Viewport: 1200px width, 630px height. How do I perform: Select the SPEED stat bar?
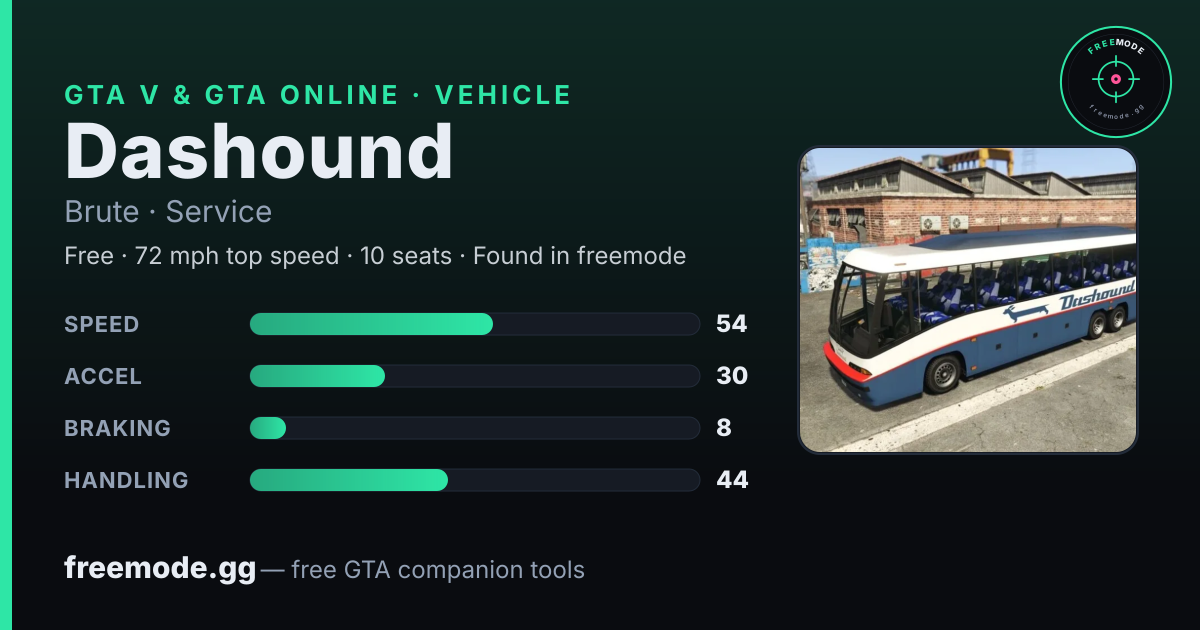point(474,324)
